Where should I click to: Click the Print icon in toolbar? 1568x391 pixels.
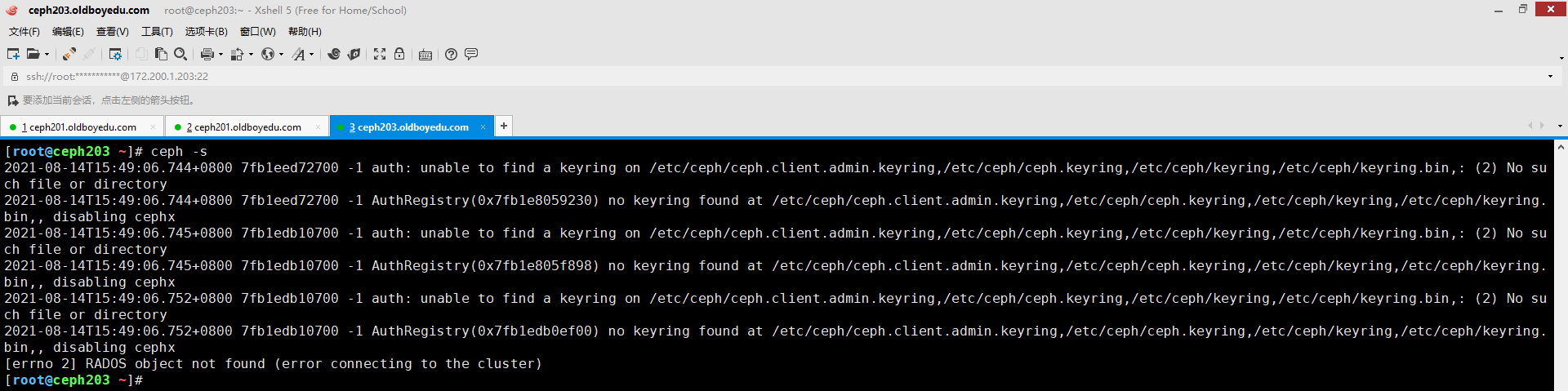[x=207, y=54]
